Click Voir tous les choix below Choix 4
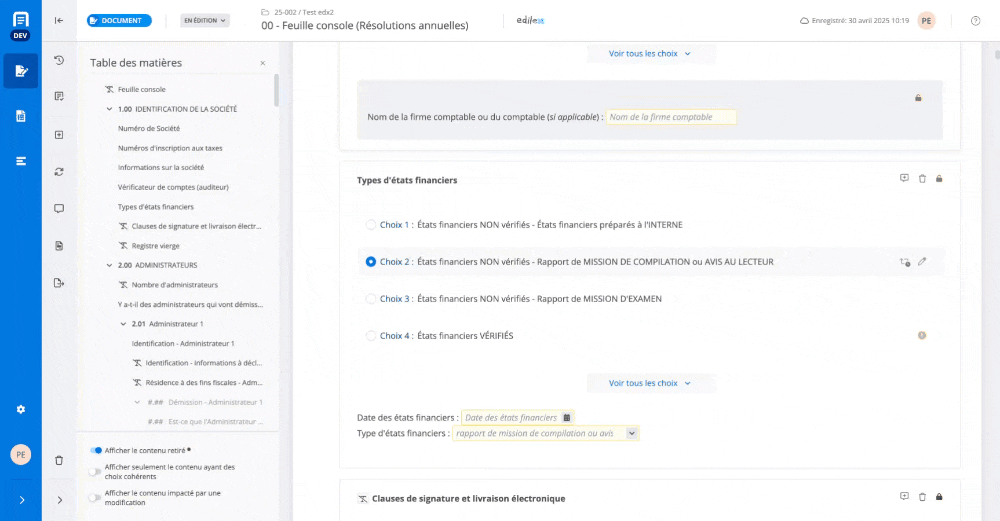Viewport: 1000px width, 521px height. click(649, 383)
